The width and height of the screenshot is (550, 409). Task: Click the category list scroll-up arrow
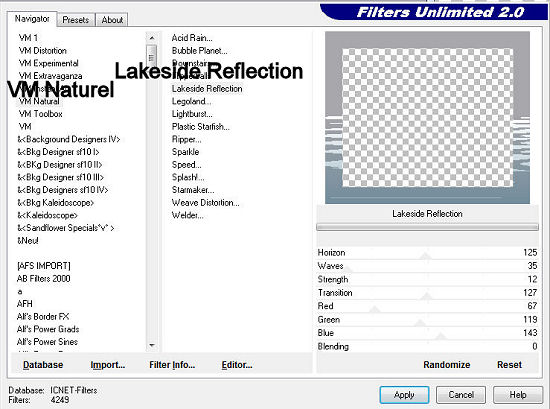coord(152,38)
